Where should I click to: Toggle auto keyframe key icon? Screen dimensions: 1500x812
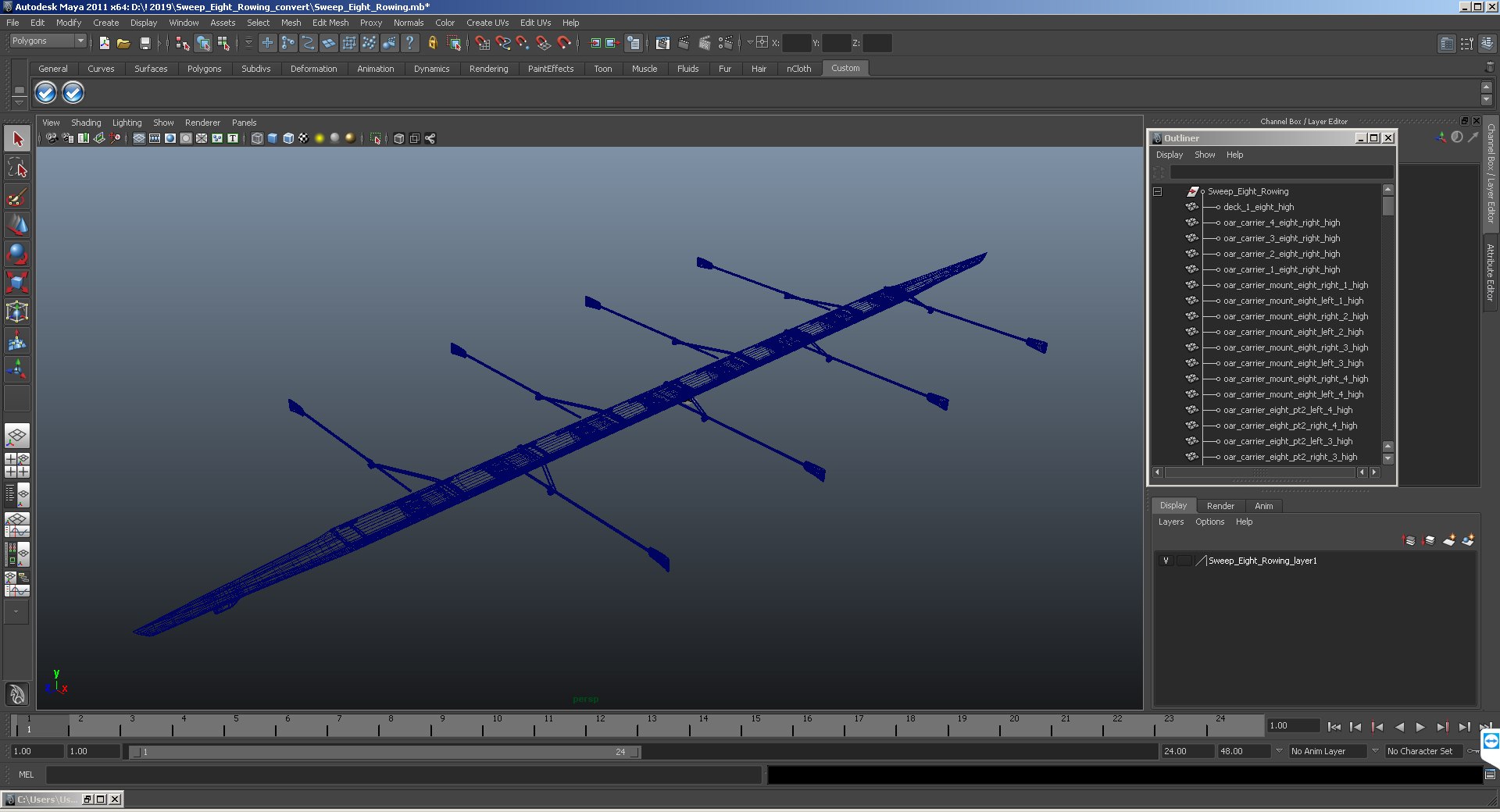pos(1473,751)
